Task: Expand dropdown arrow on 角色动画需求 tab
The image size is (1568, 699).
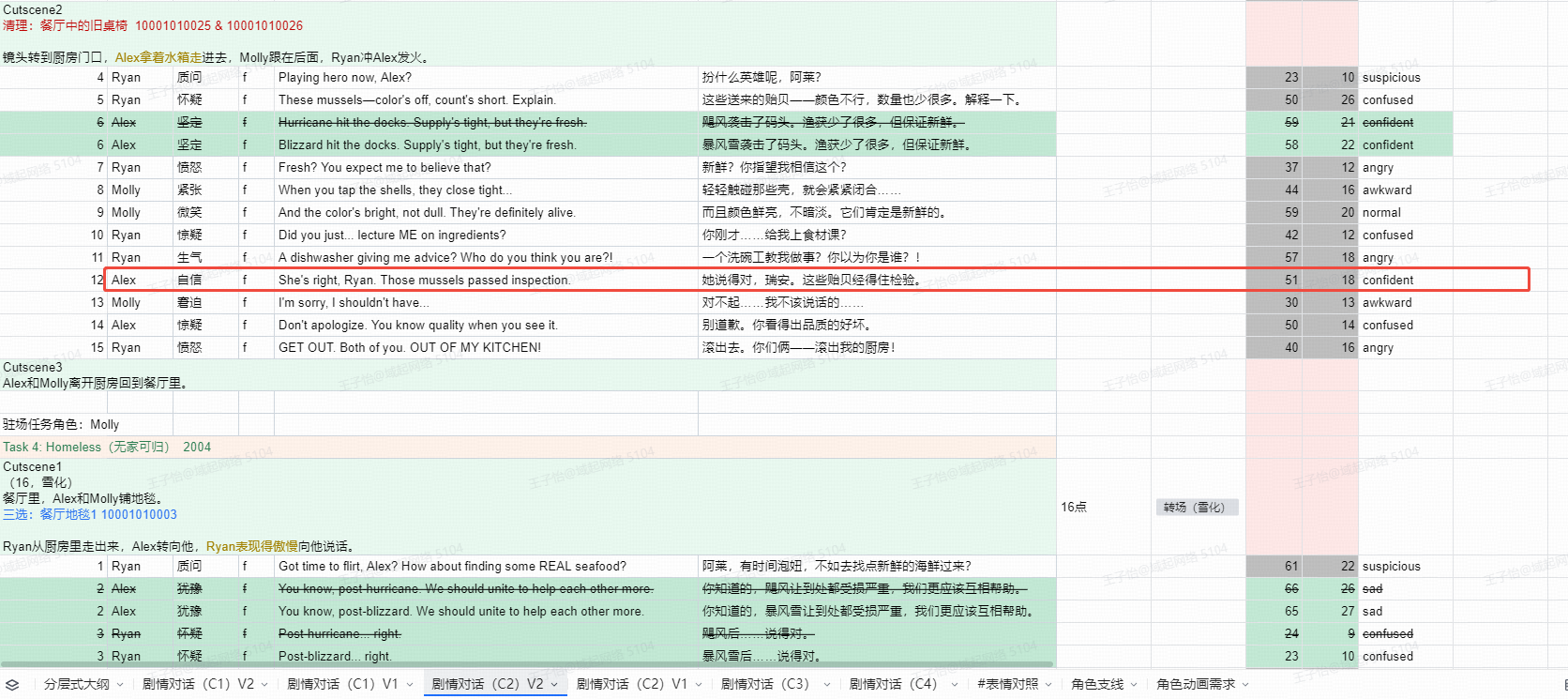Action: click(1245, 685)
